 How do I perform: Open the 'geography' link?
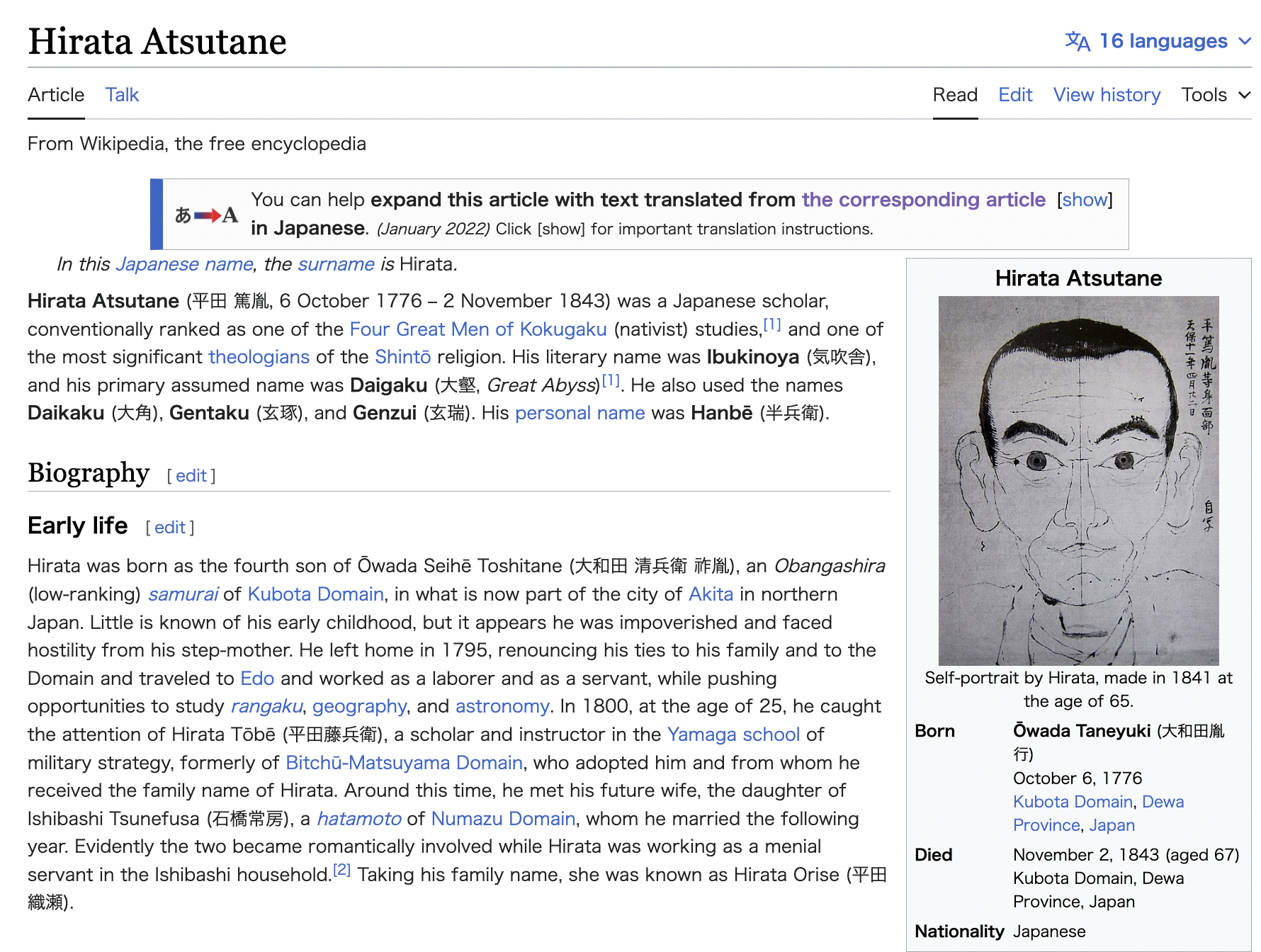coord(359,706)
